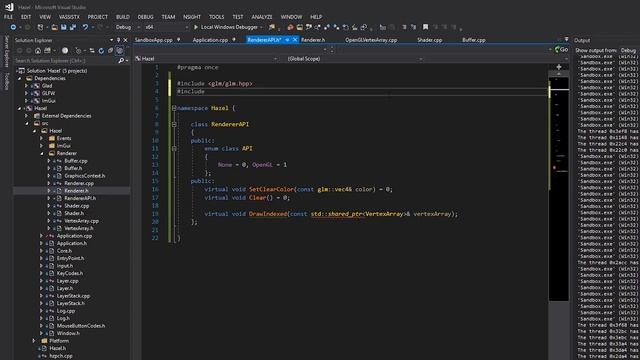Switch to the Application.cpp tab
640x360 pixels.
pos(210,40)
